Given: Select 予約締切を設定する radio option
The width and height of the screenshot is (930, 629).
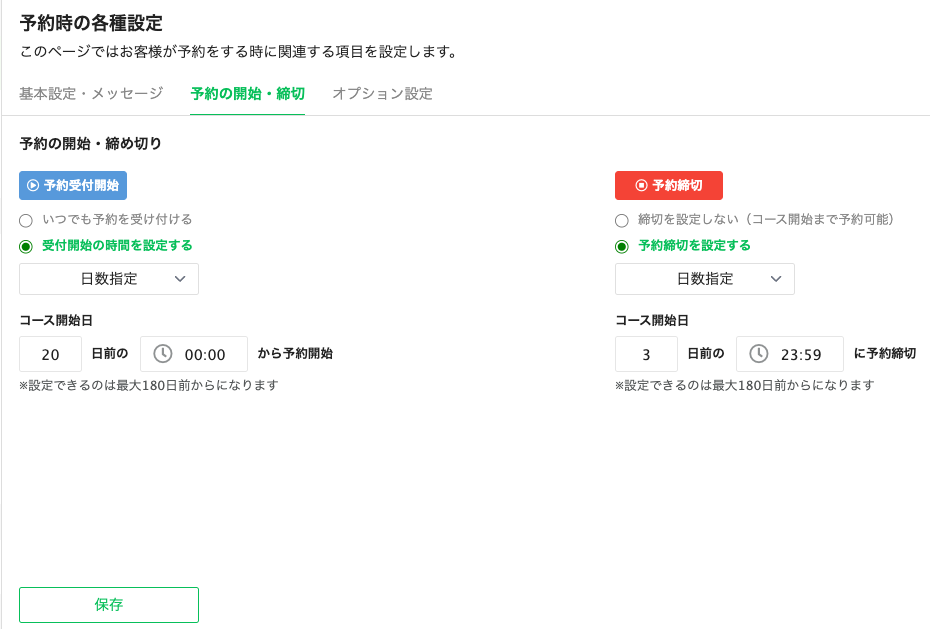Looking at the screenshot, I should [x=622, y=246].
